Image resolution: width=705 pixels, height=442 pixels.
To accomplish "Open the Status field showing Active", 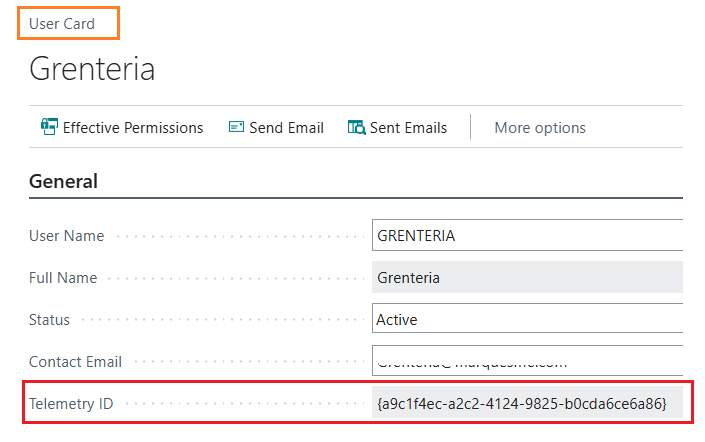I will click(527, 320).
